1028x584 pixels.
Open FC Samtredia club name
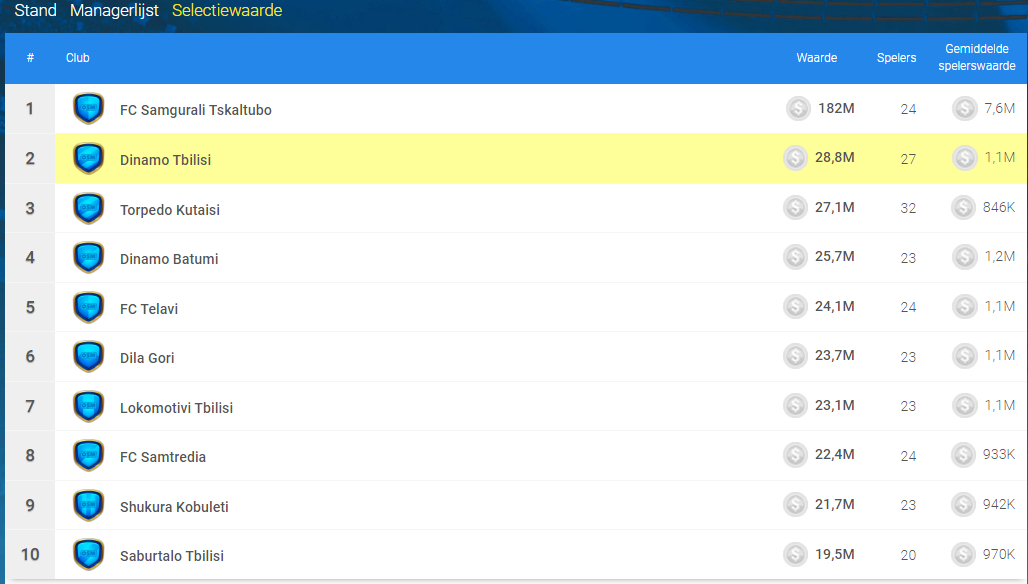click(163, 457)
